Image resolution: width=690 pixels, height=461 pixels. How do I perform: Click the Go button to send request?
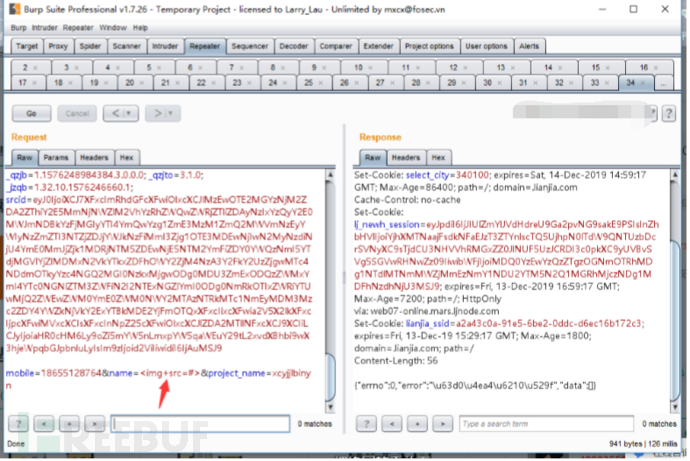[x=31, y=113]
